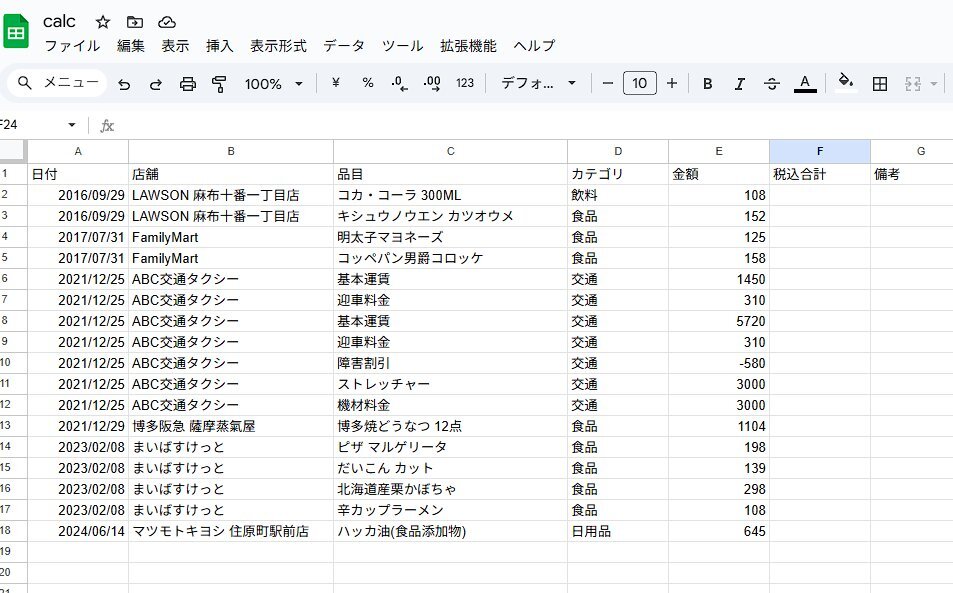
Task: Format as currency with ¥ button
Action: pyautogui.click(x=335, y=83)
